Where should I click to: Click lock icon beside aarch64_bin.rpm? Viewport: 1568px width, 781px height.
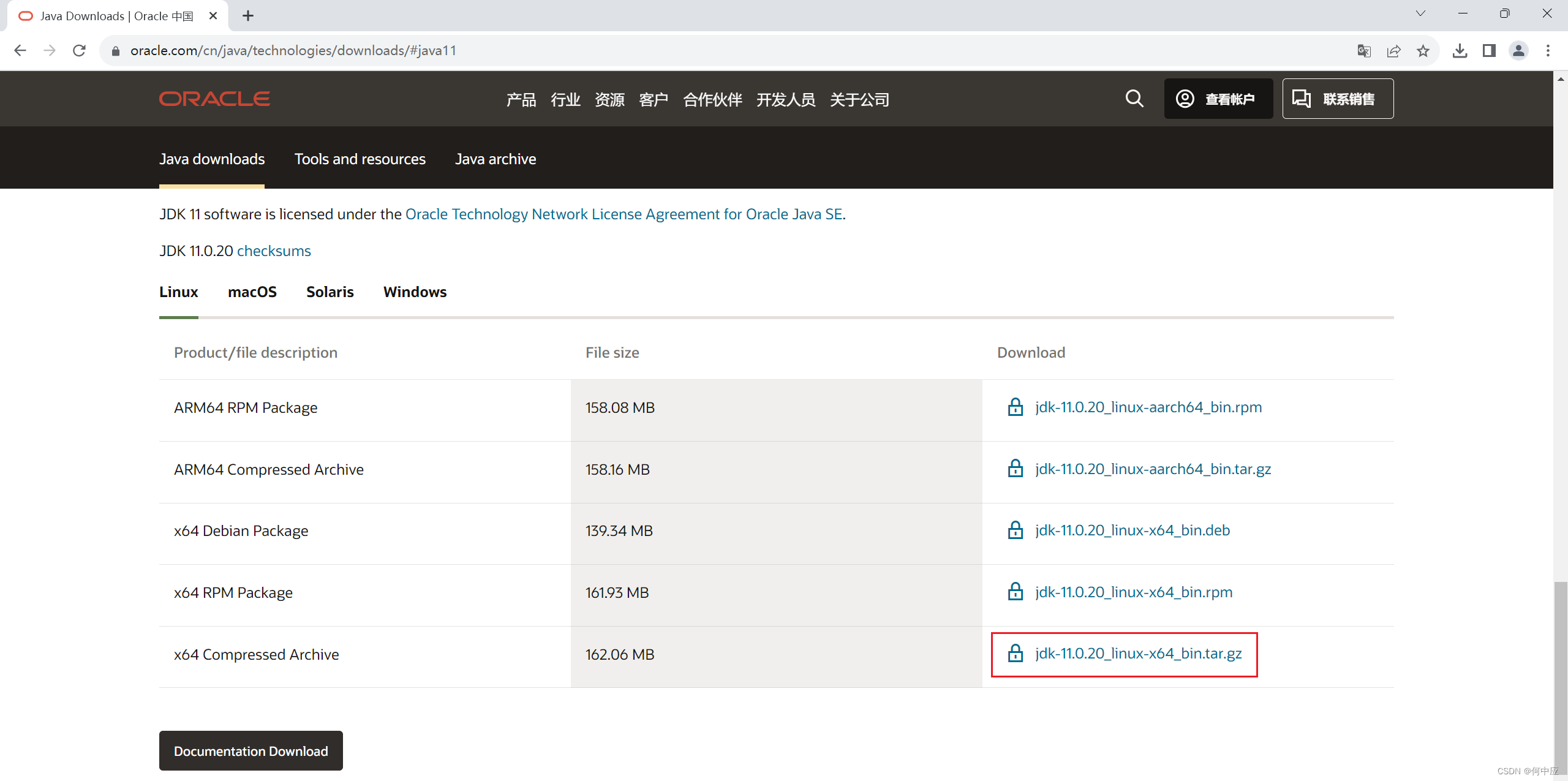pos(1015,407)
